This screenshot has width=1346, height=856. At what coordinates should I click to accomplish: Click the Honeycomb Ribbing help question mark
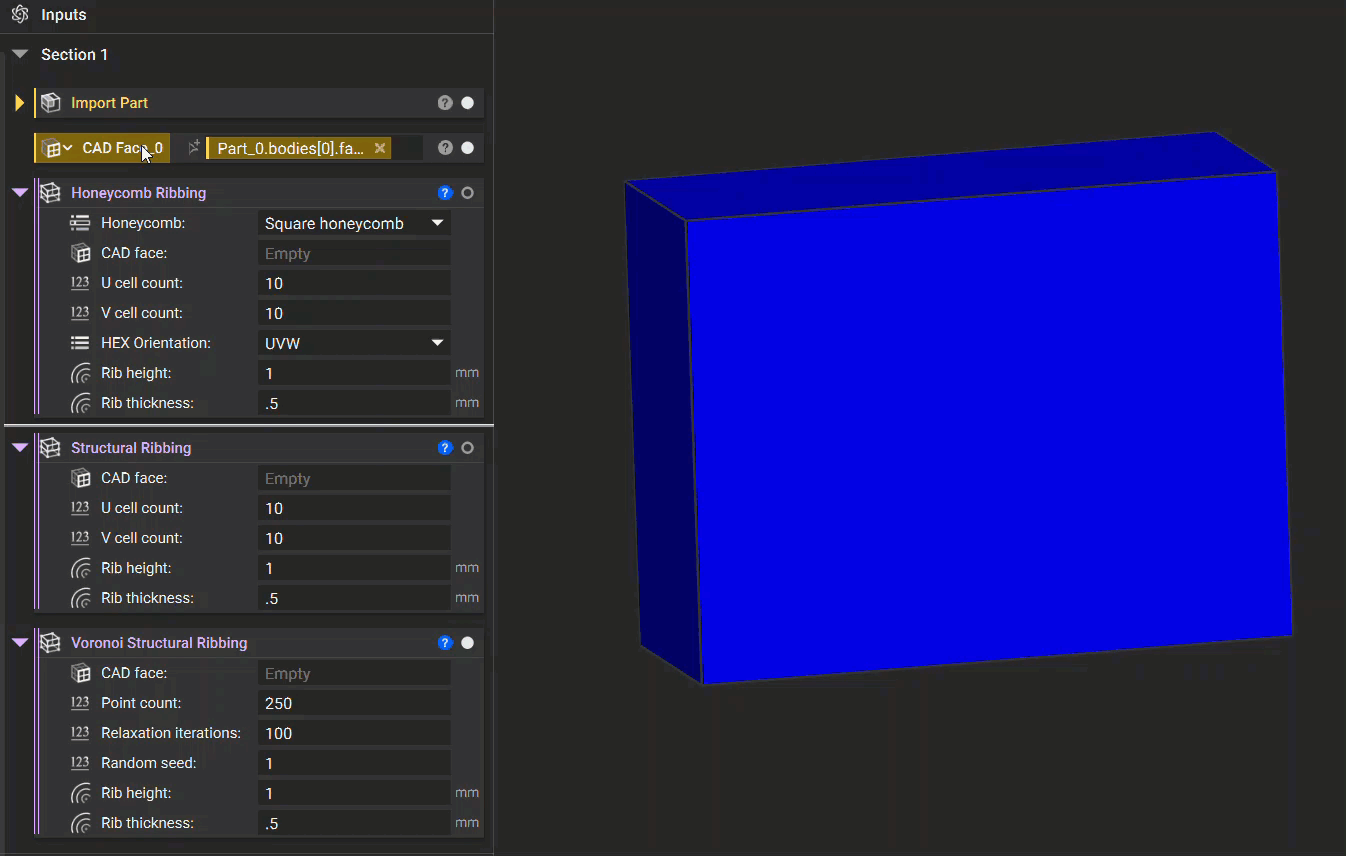click(x=444, y=192)
